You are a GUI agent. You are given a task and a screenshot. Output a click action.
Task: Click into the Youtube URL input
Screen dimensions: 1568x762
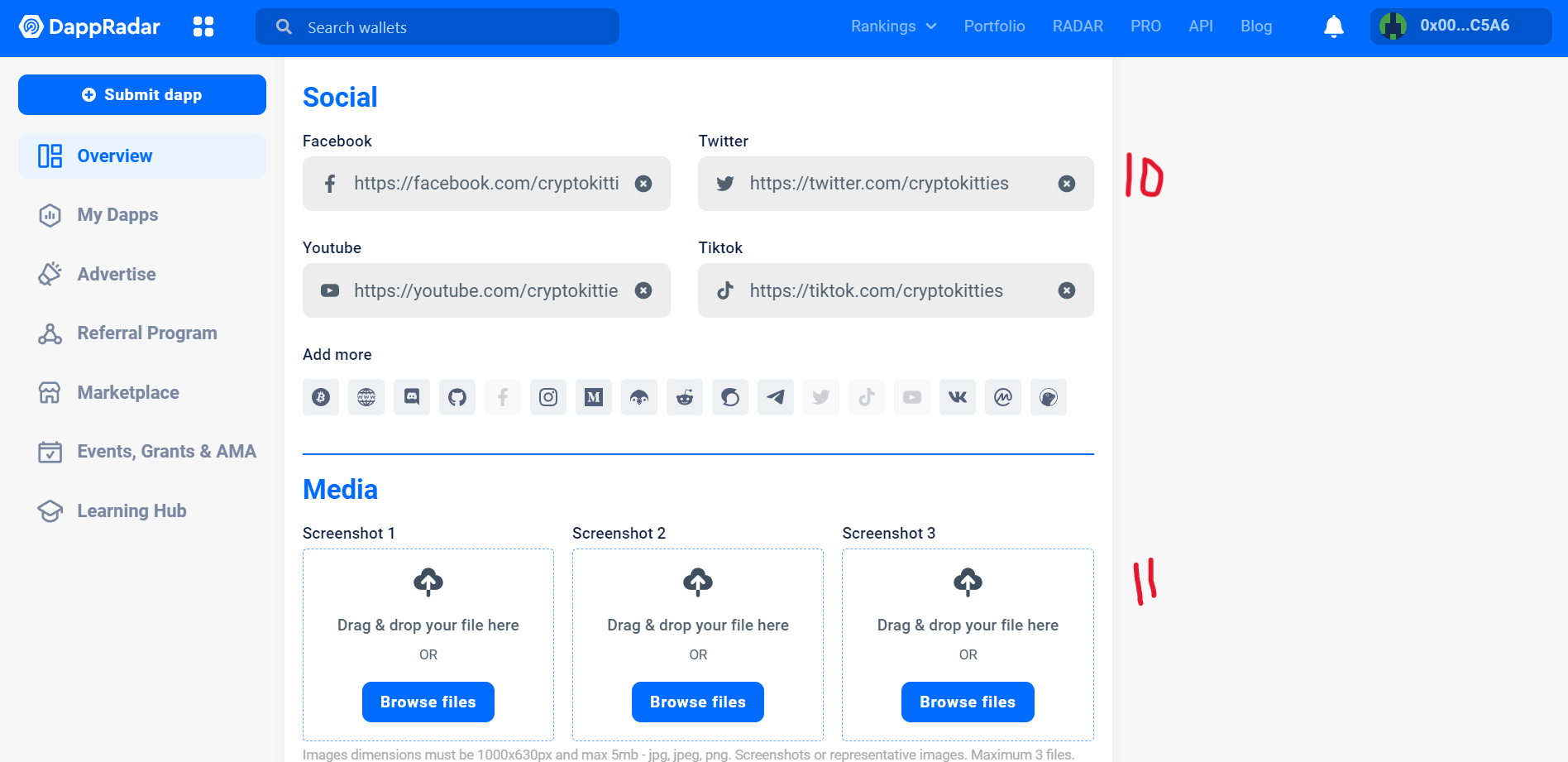tap(486, 290)
